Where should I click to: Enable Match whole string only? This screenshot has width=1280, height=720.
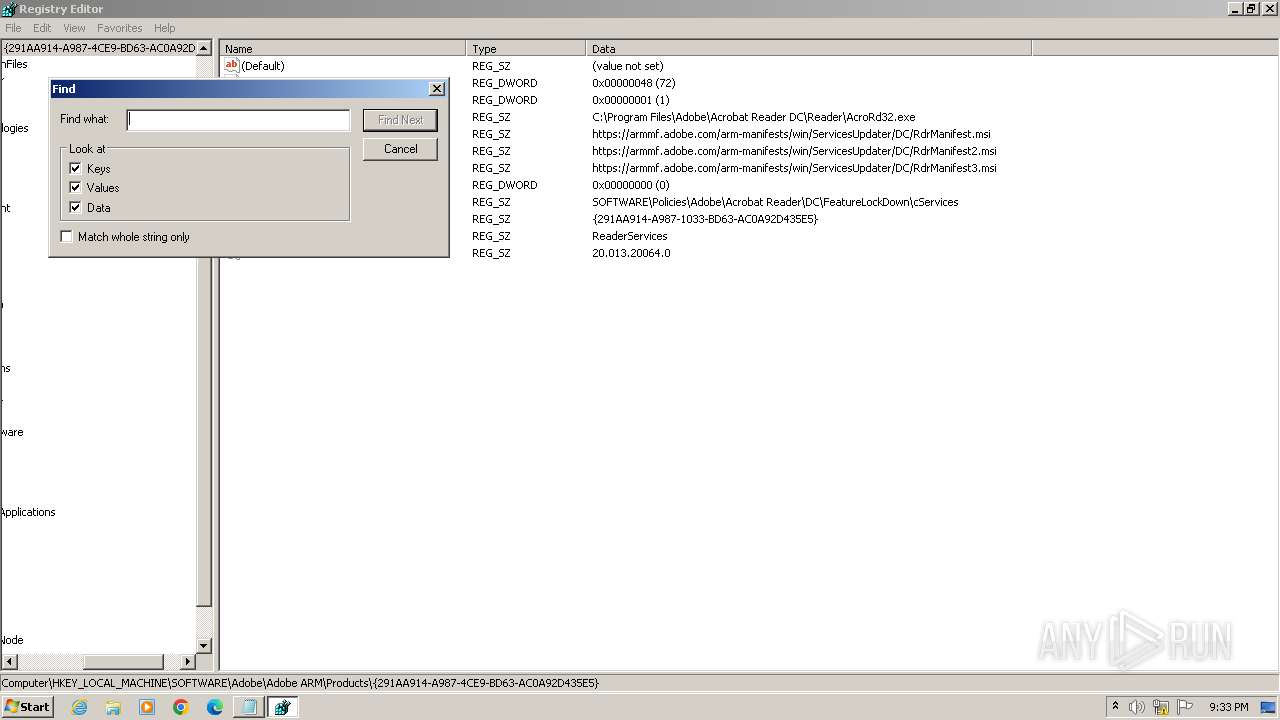(67, 237)
